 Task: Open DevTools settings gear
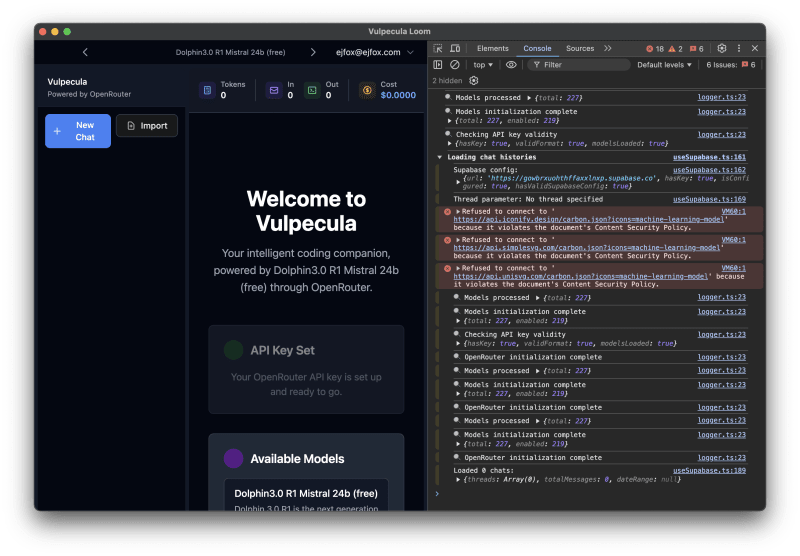(x=721, y=48)
